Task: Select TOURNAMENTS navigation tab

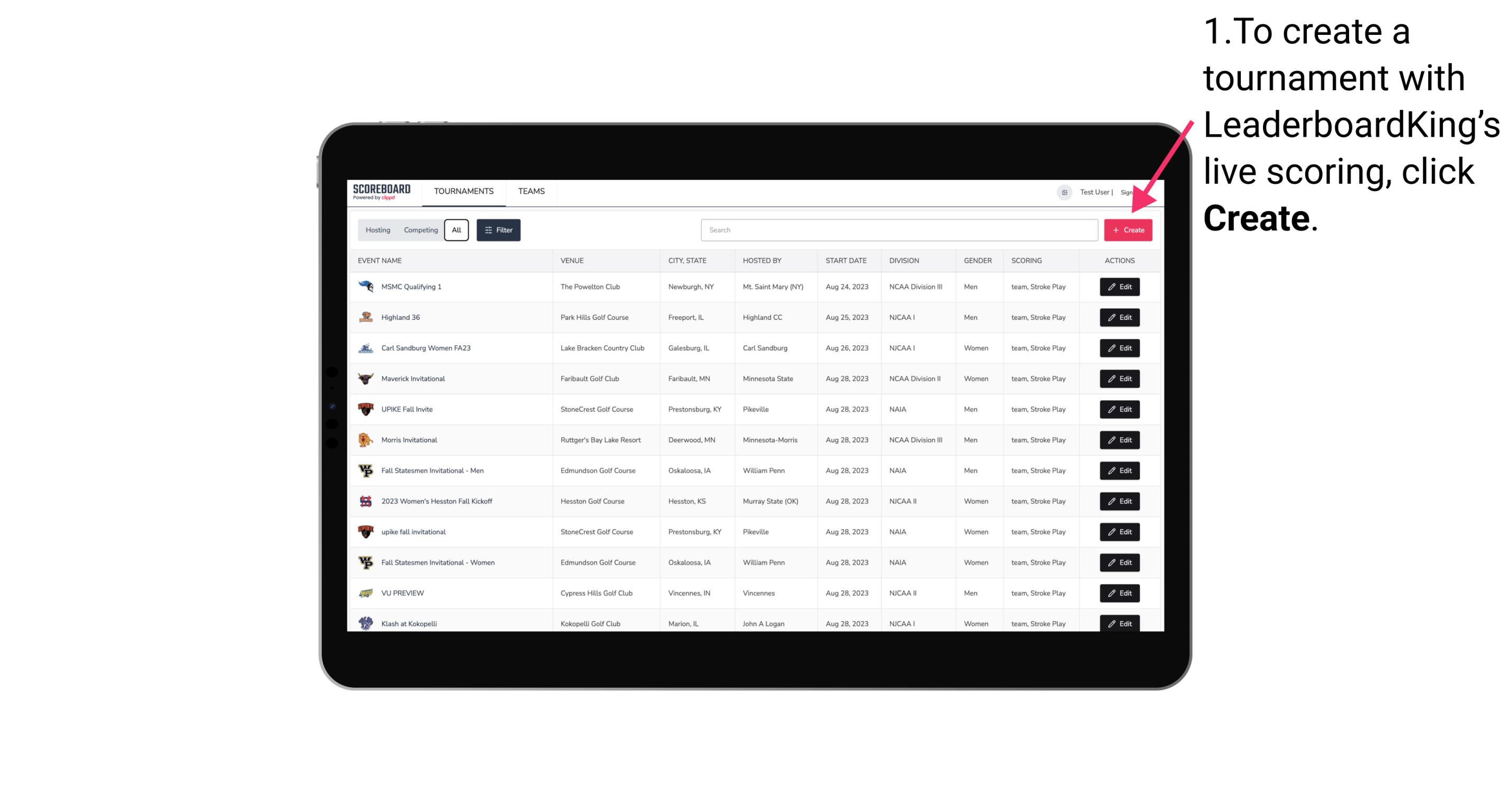Action: point(464,192)
